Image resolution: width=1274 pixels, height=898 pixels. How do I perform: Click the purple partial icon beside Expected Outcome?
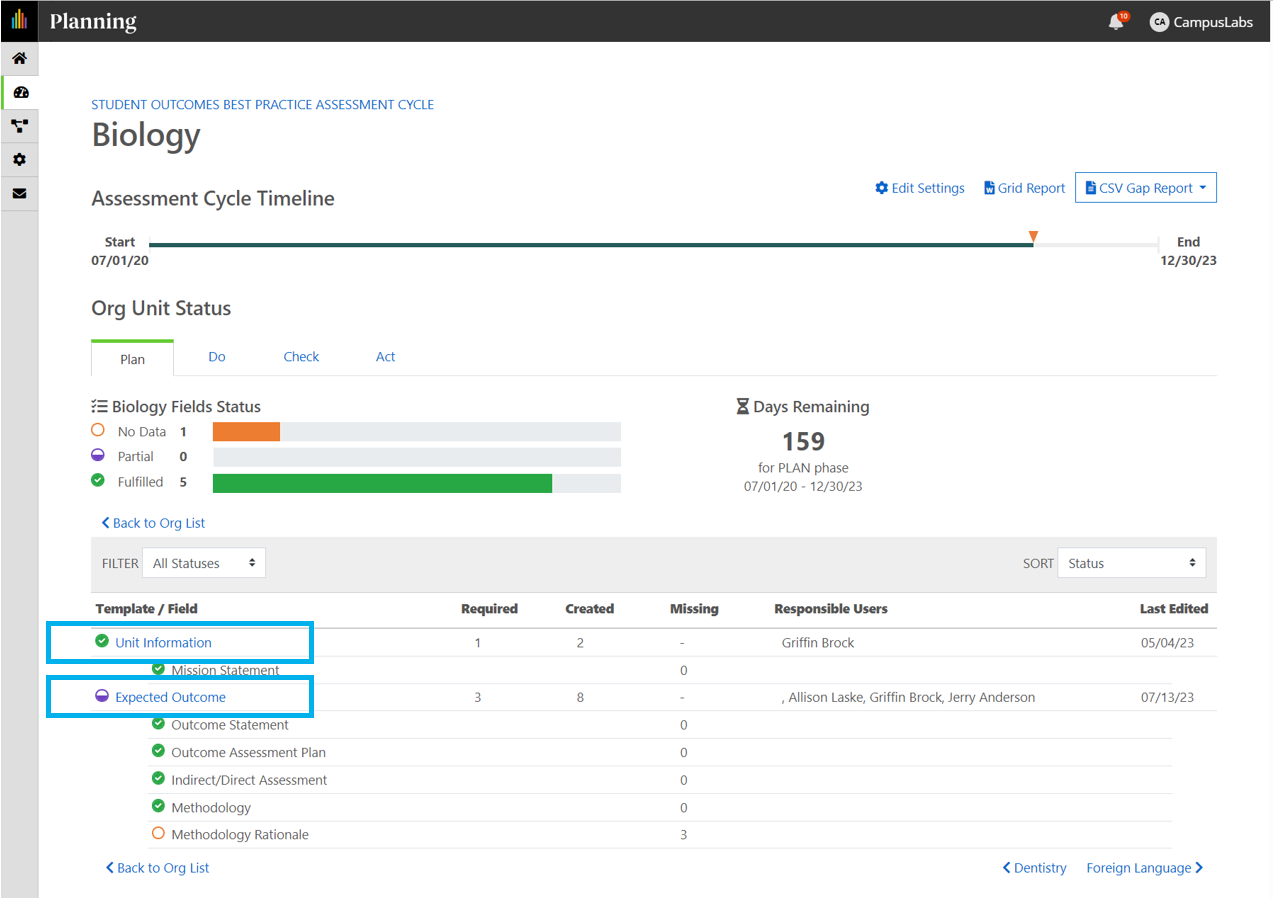tap(102, 697)
